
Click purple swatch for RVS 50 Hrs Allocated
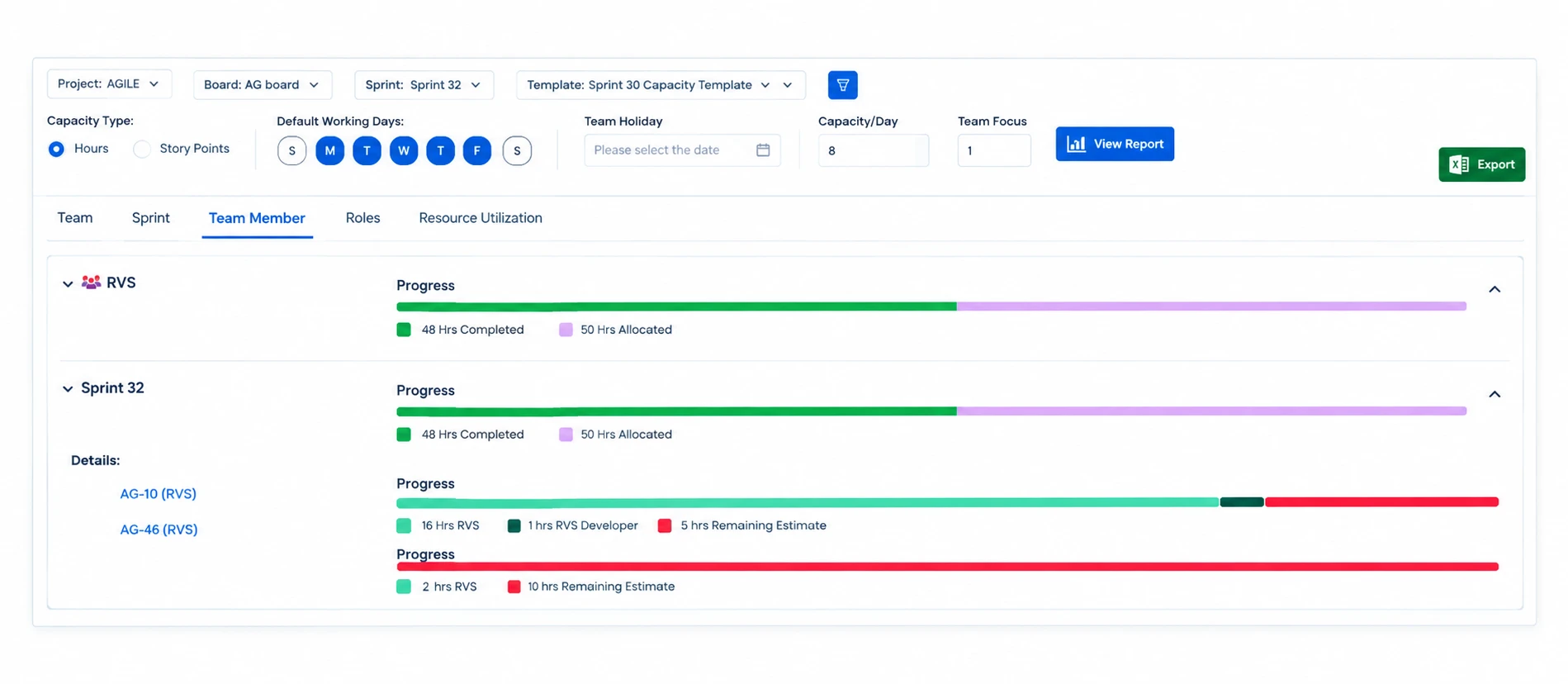point(566,330)
